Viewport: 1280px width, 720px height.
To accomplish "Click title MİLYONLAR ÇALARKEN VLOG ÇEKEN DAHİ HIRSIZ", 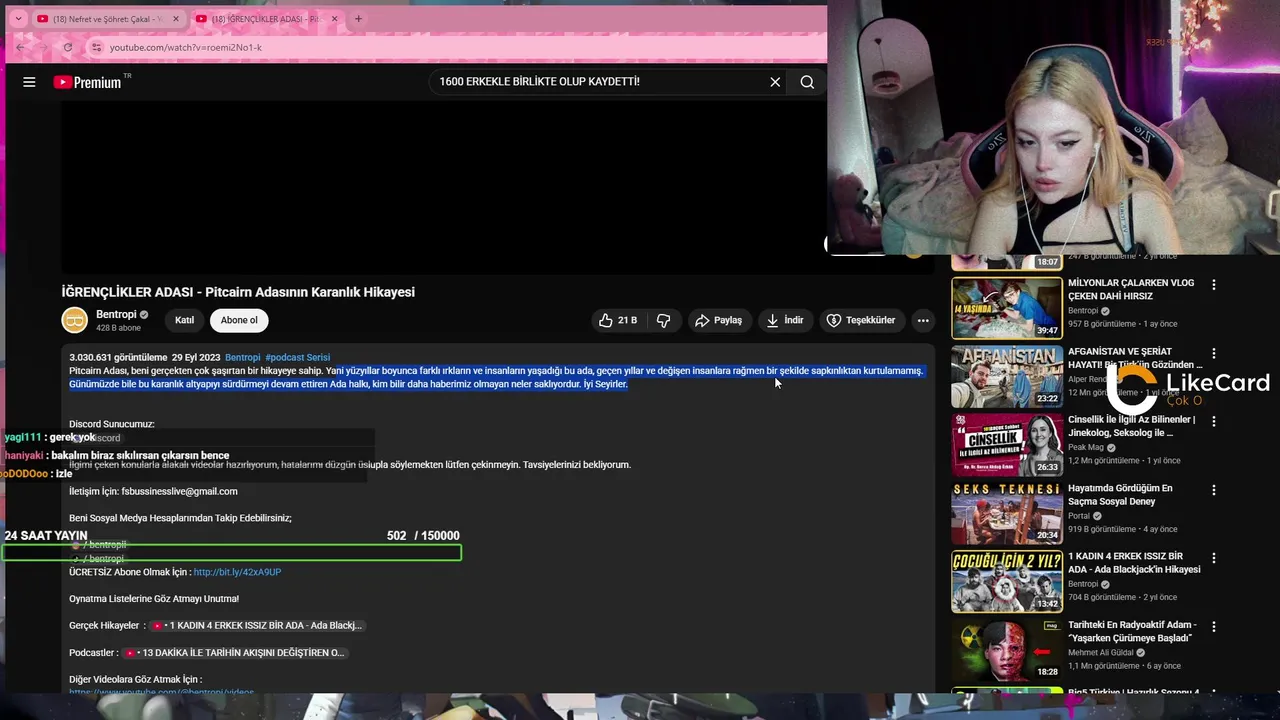I will coord(1131,289).
